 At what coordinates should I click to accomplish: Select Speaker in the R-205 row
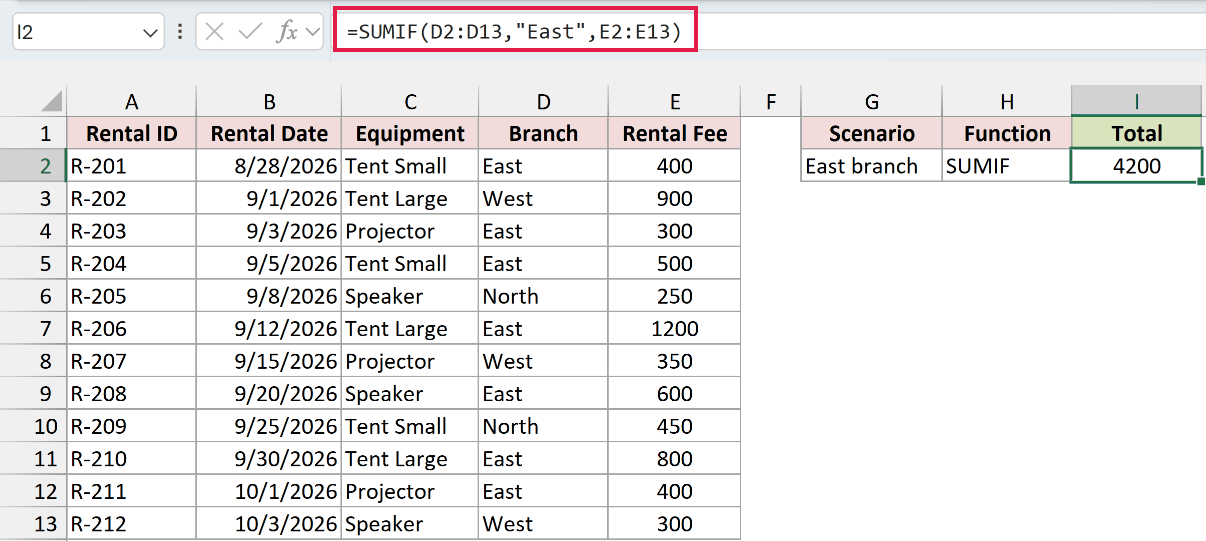(x=410, y=296)
